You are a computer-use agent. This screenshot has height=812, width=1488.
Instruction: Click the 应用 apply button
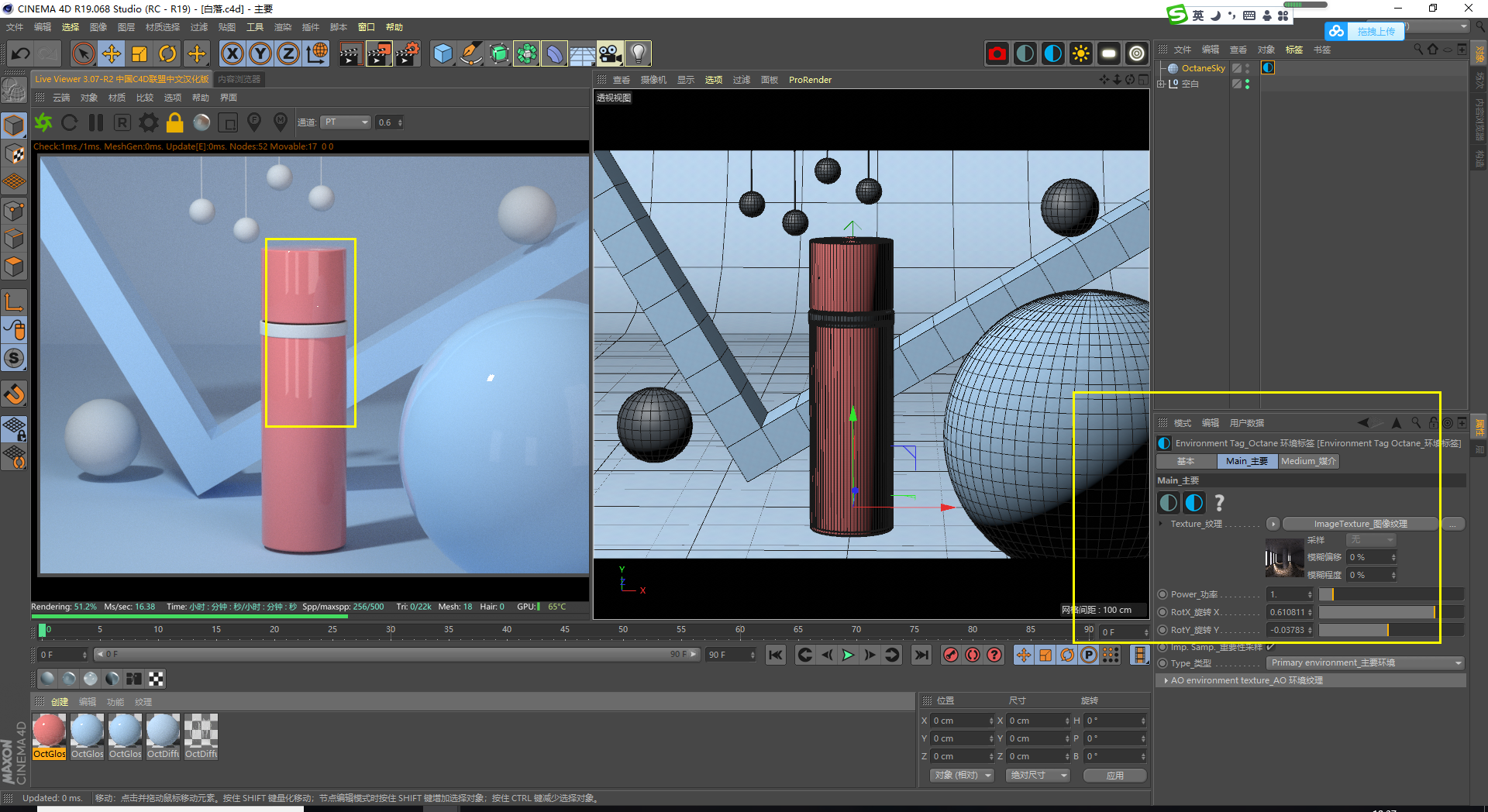(1114, 776)
